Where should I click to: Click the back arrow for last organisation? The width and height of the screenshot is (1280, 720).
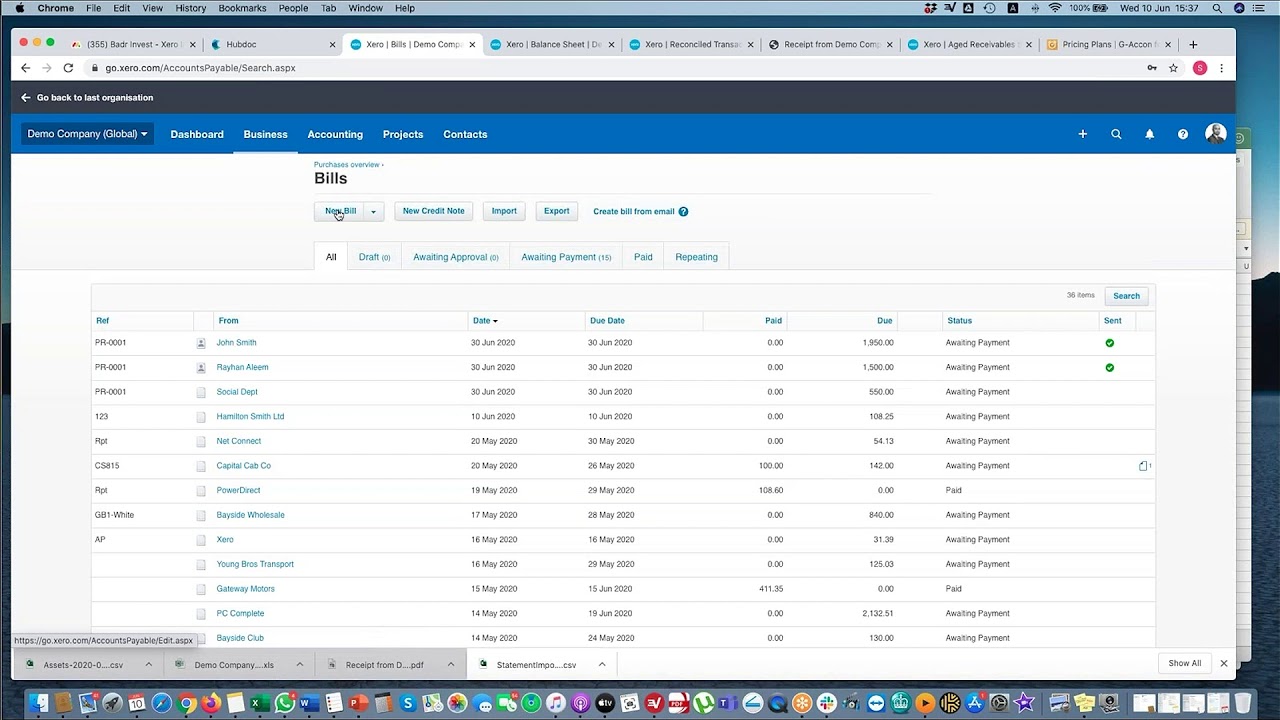pyautogui.click(x=26, y=98)
